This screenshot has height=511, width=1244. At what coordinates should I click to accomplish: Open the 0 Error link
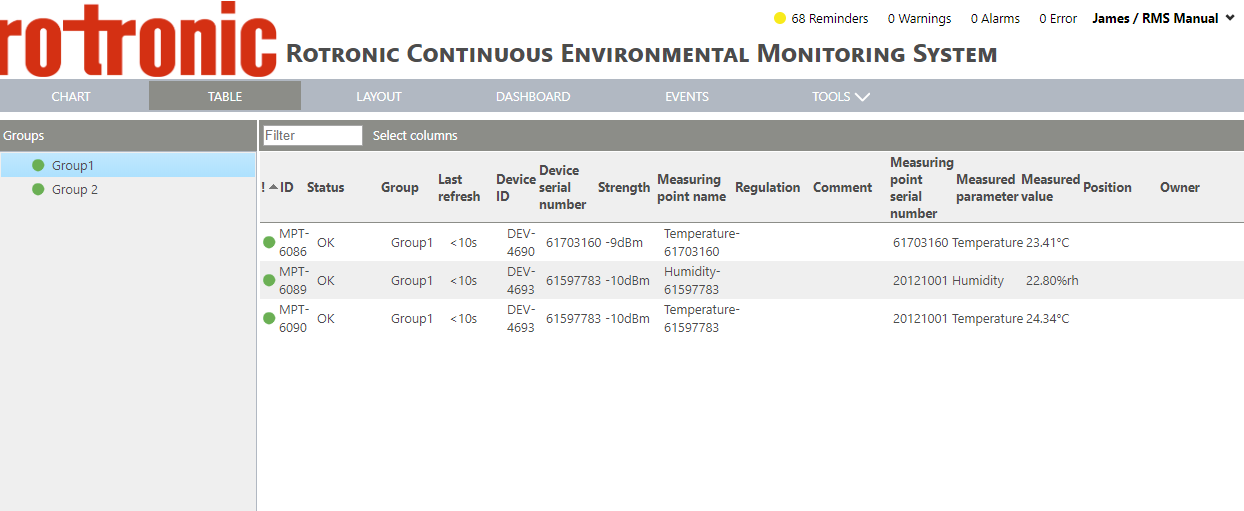(x=1058, y=18)
